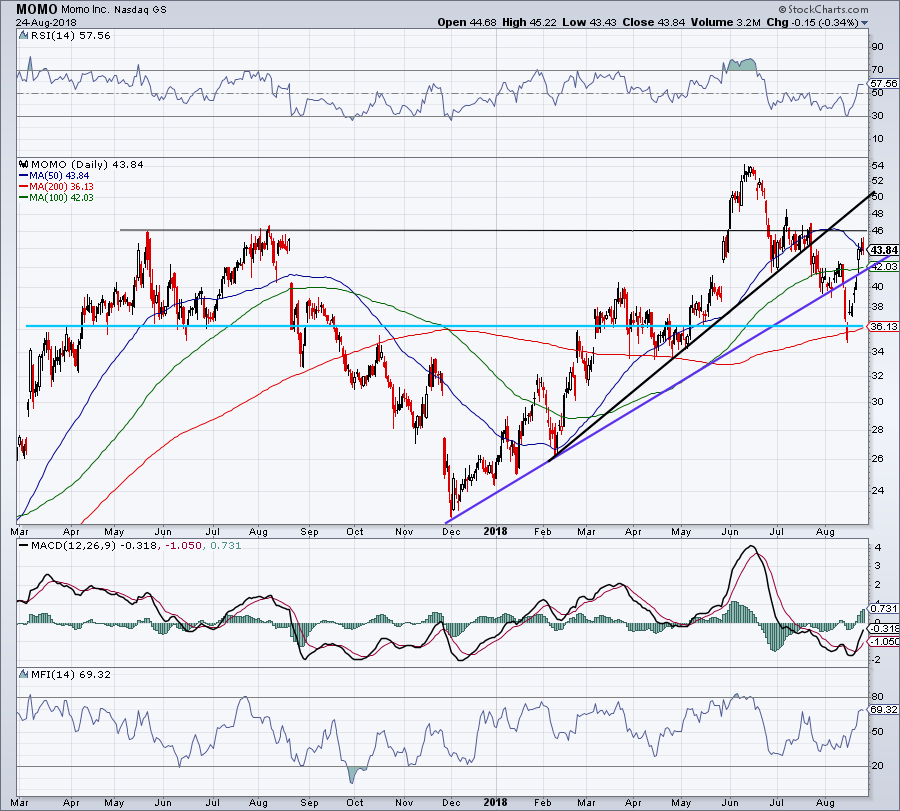Click the red -1.050 value in MACD legend
The height and width of the screenshot is (811, 900).
tap(184, 545)
